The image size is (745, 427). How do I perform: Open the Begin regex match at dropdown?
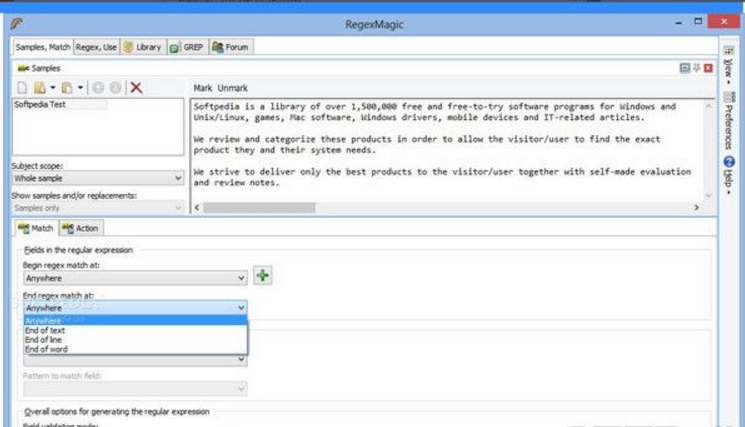point(135,278)
